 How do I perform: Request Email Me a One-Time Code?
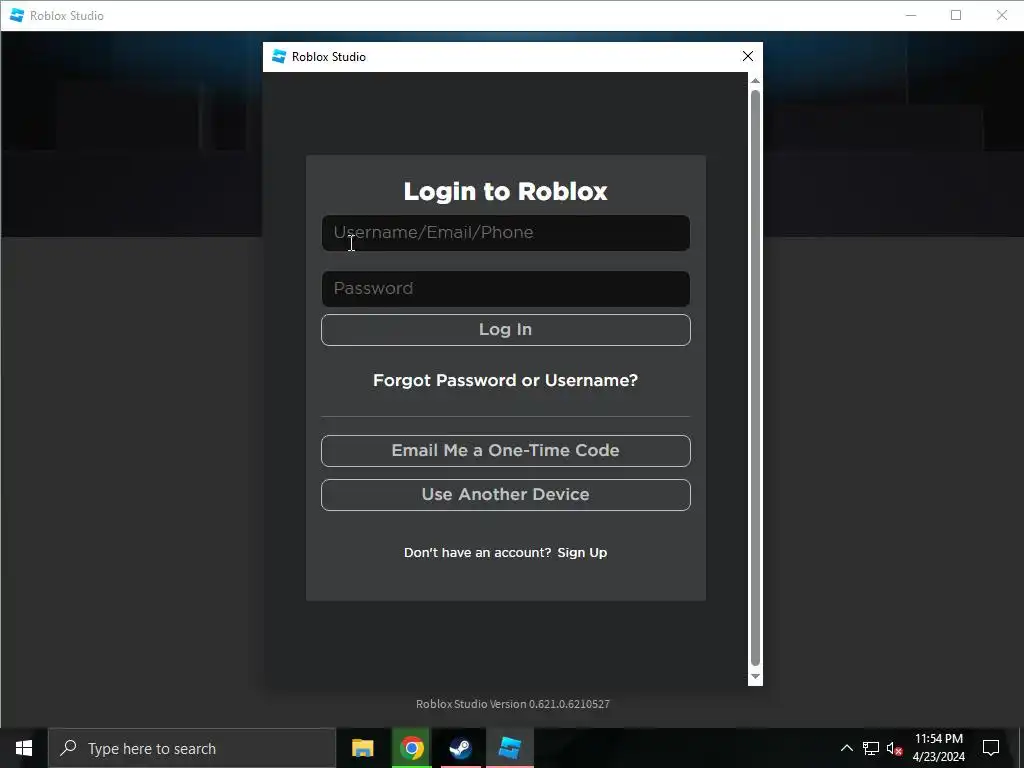(x=505, y=451)
